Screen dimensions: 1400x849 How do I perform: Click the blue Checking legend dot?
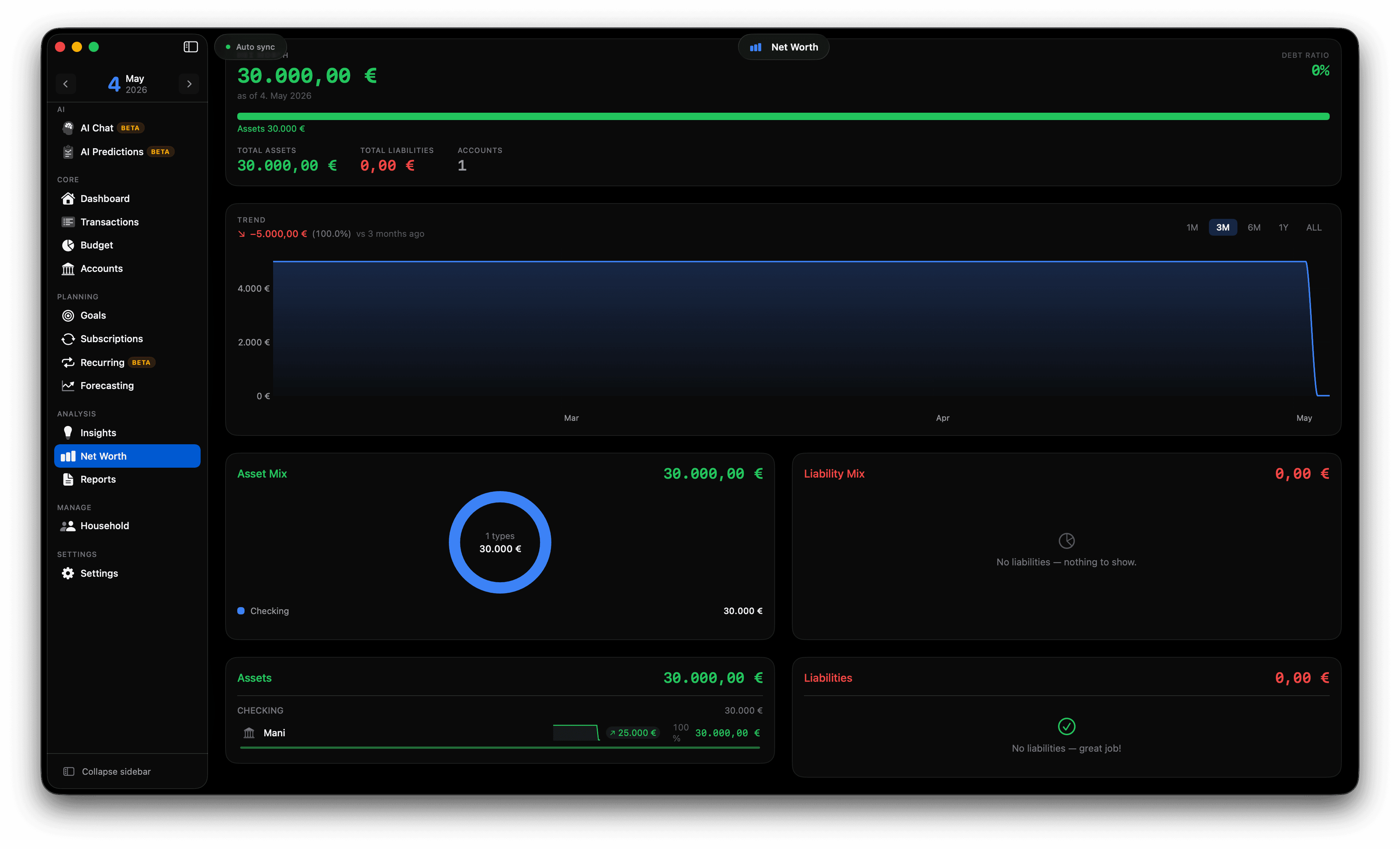coord(241,610)
